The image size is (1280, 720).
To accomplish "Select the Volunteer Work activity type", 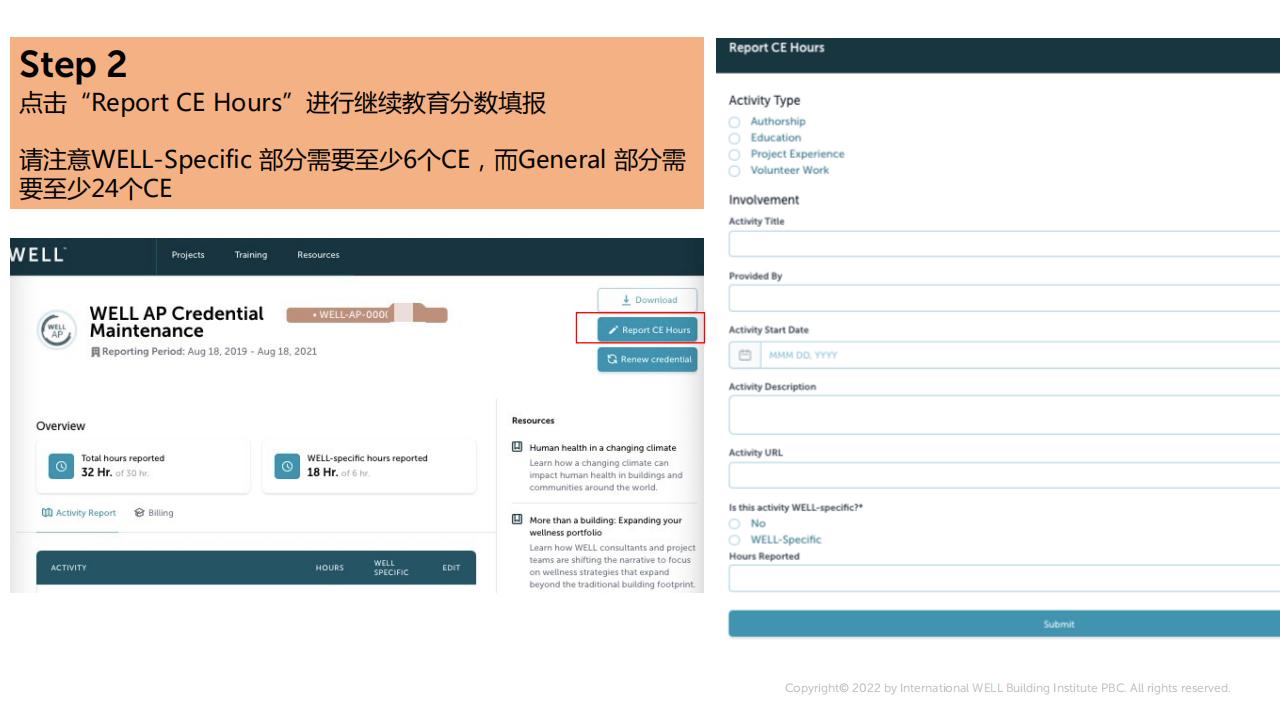I will coord(735,170).
